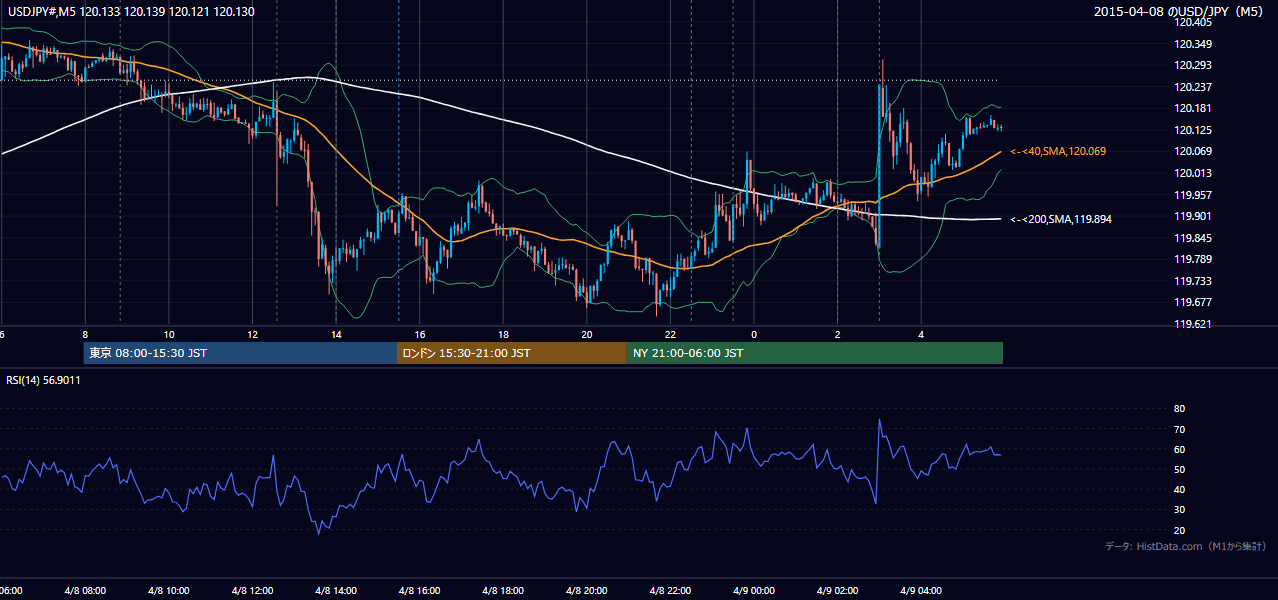Click hour label 22 below price chart

670,335
